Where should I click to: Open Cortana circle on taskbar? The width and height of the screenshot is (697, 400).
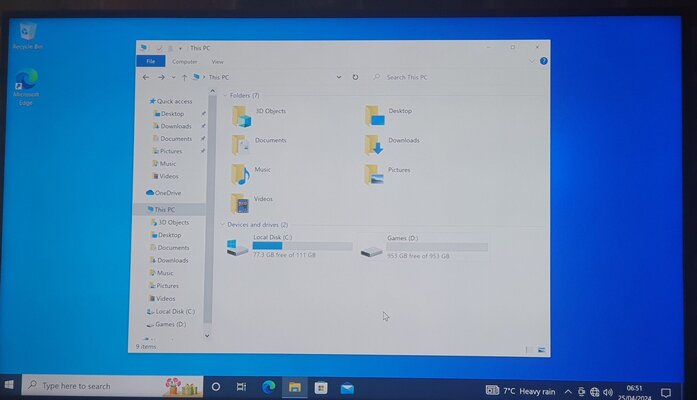216,387
